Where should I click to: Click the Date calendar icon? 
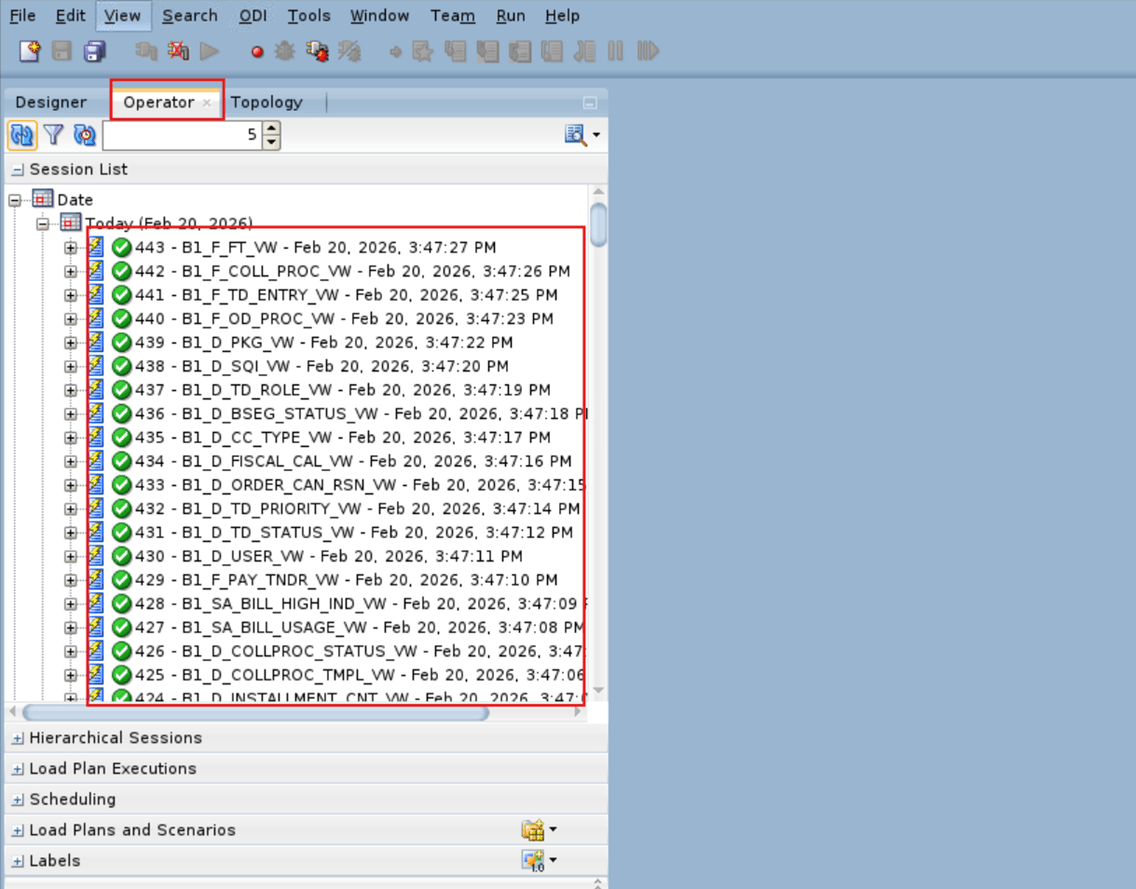tap(43, 199)
